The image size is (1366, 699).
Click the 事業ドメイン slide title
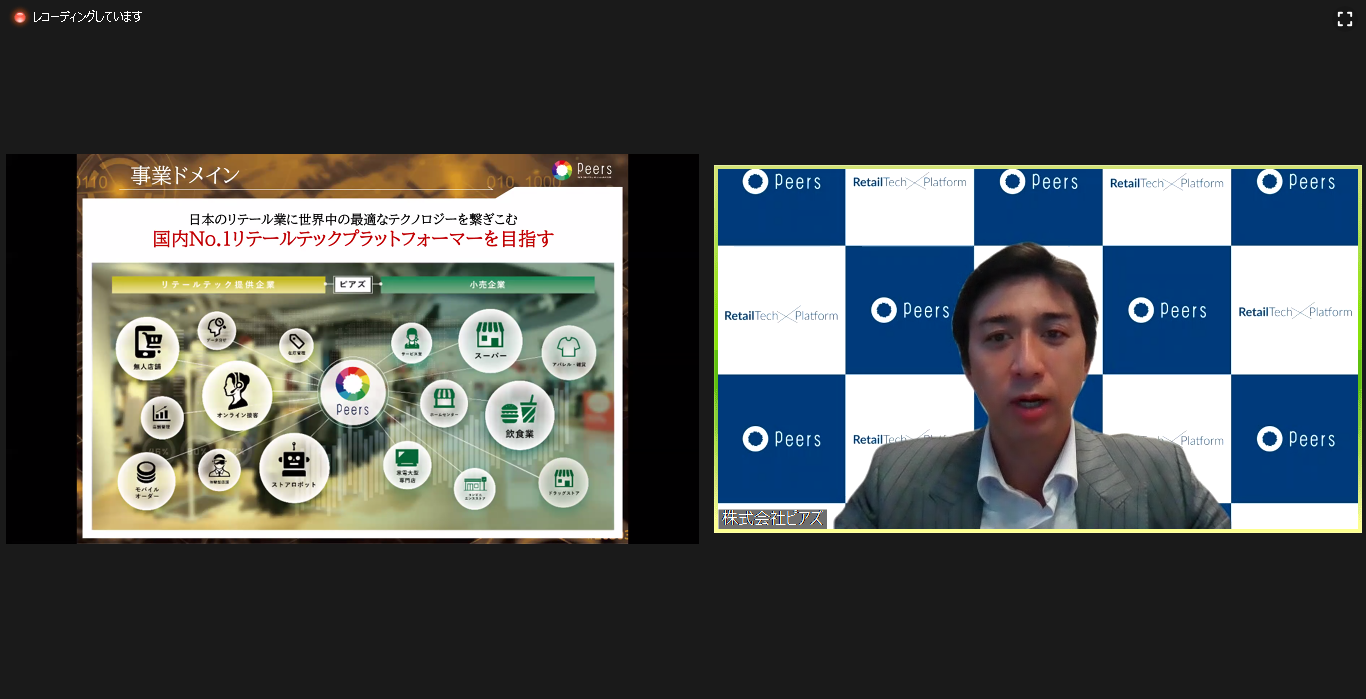186,176
